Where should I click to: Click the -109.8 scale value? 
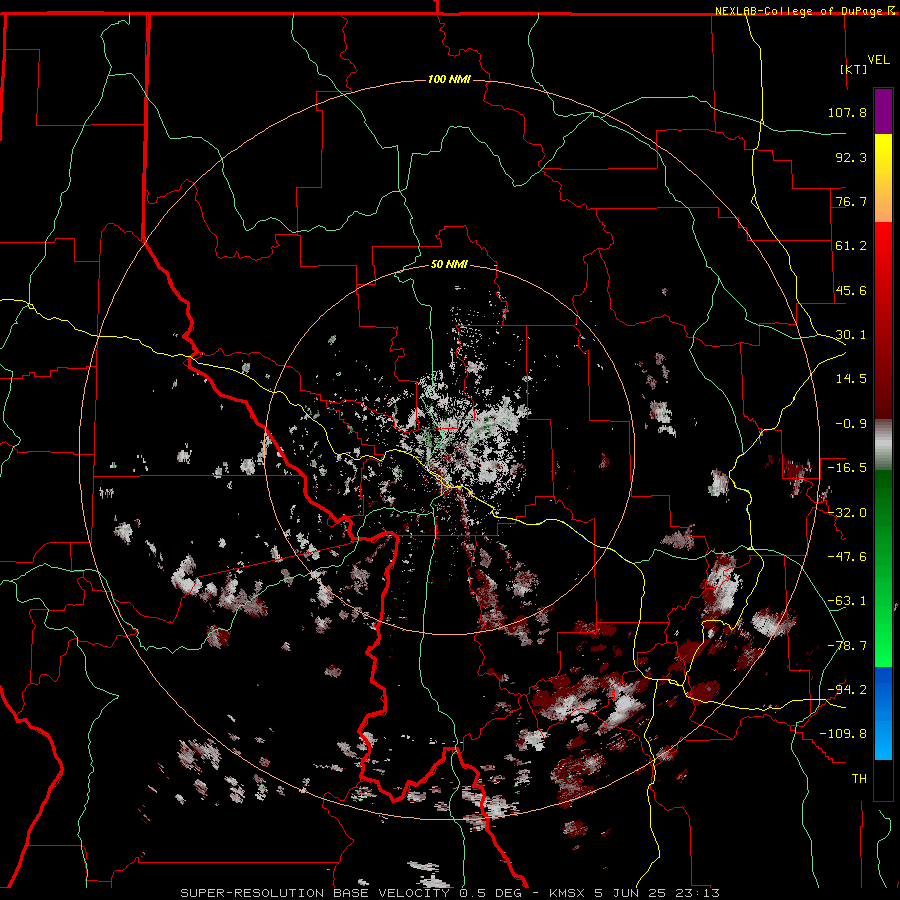(x=843, y=734)
